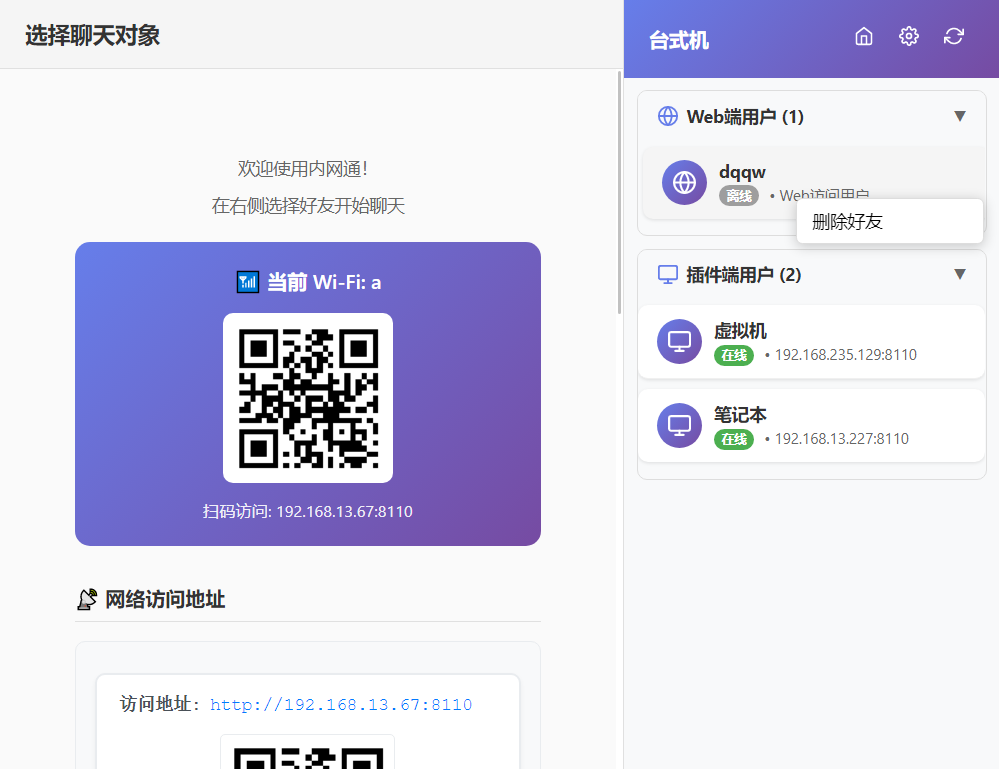
Task: Click the 离线 status badge of dqqw
Action: point(738,196)
